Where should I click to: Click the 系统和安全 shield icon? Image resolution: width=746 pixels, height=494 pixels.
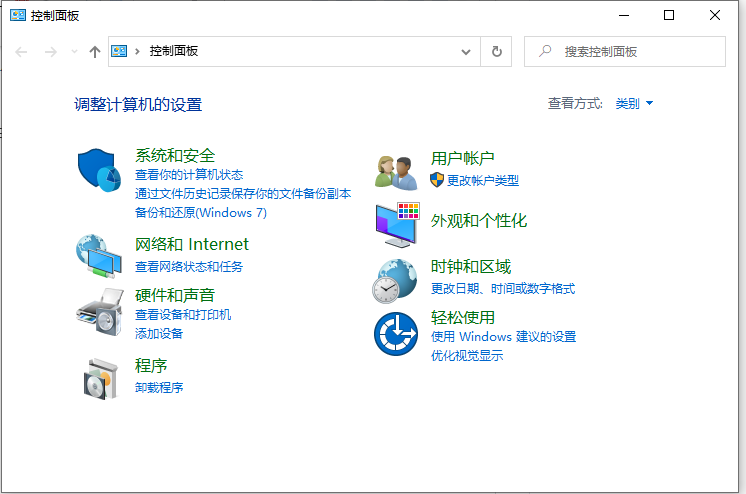coord(99,170)
